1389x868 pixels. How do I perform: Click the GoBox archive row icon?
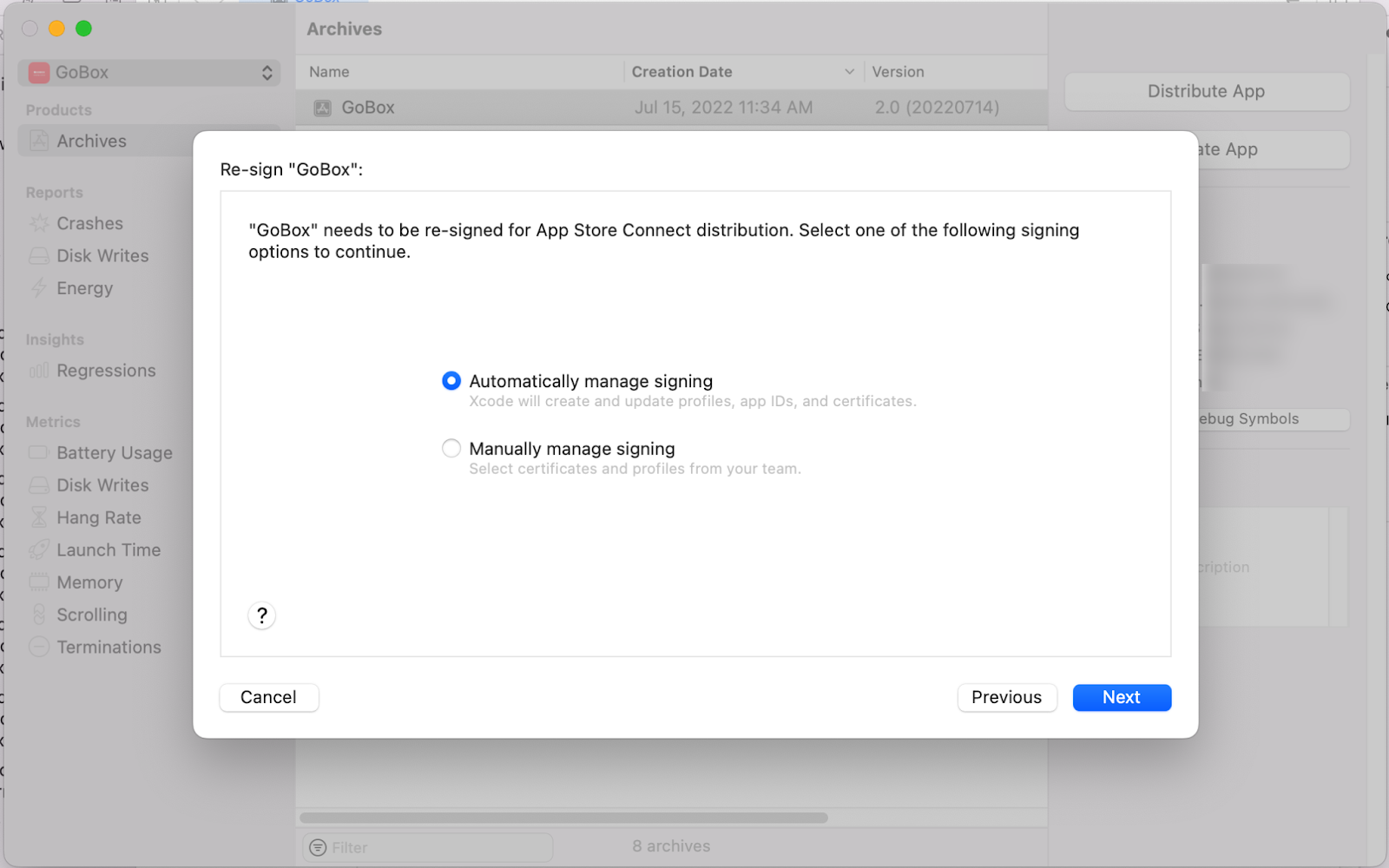[323, 108]
